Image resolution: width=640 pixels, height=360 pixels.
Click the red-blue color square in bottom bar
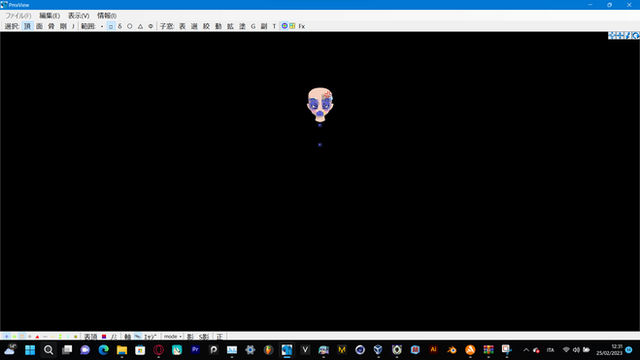pos(104,337)
